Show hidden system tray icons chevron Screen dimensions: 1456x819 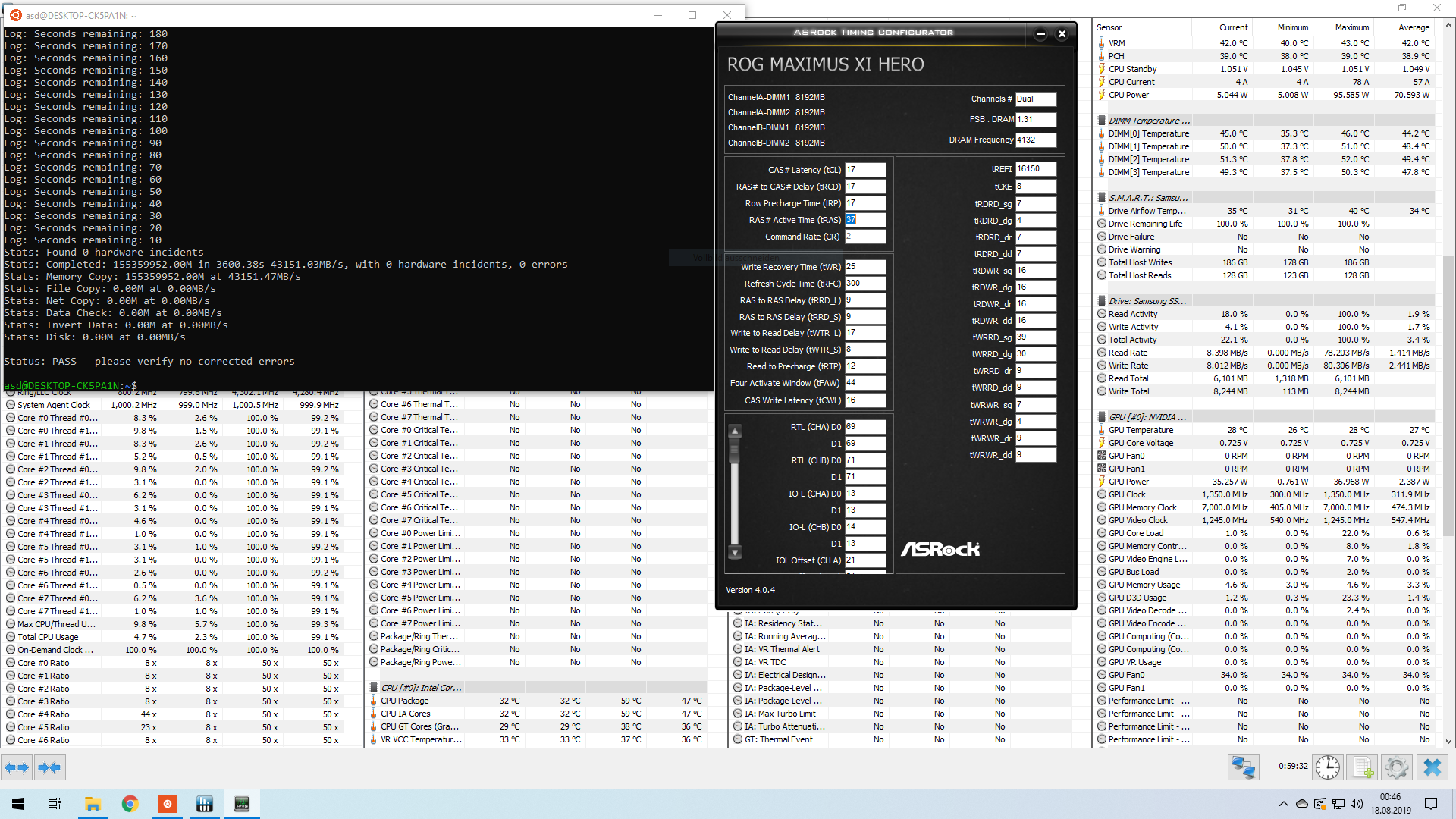[x=1283, y=804]
